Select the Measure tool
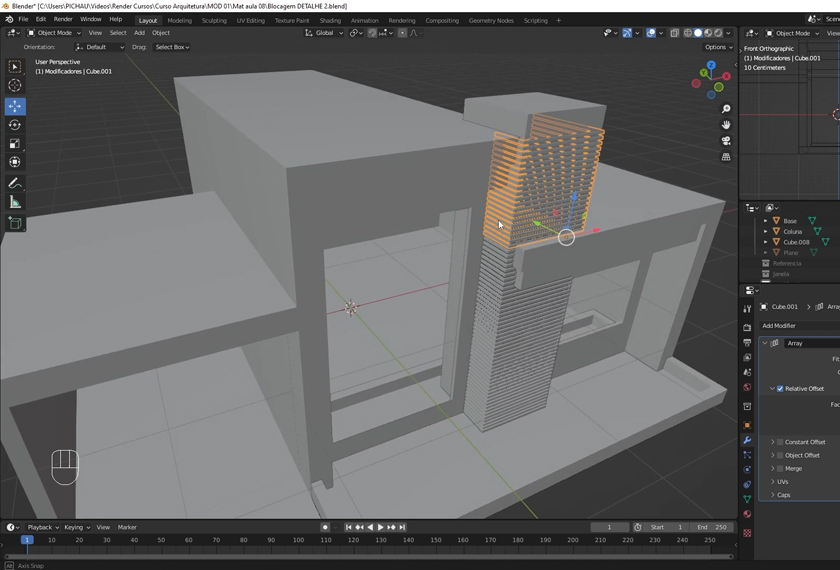This screenshot has width=840, height=570. pyautogui.click(x=15, y=202)
